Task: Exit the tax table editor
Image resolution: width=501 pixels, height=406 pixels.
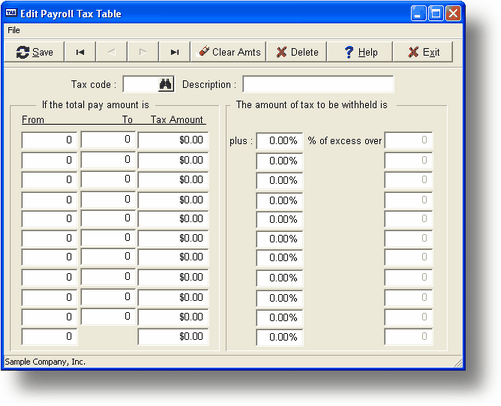Action: [x=423, y=52]
